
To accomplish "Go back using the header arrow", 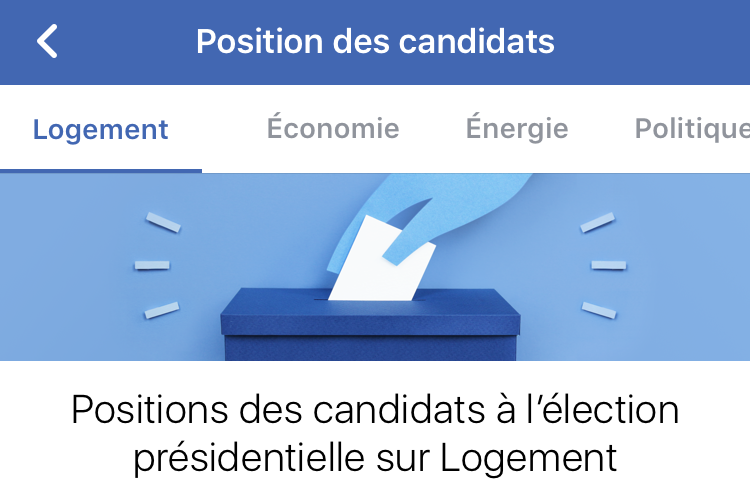I will point(47,42).
